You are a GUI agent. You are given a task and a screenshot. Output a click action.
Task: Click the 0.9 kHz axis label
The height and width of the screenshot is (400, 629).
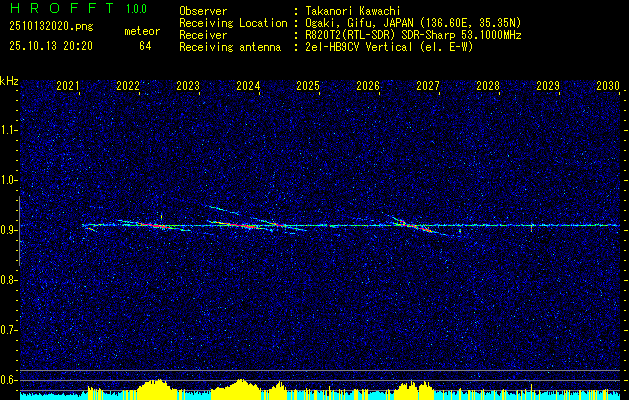pos(9,230)
